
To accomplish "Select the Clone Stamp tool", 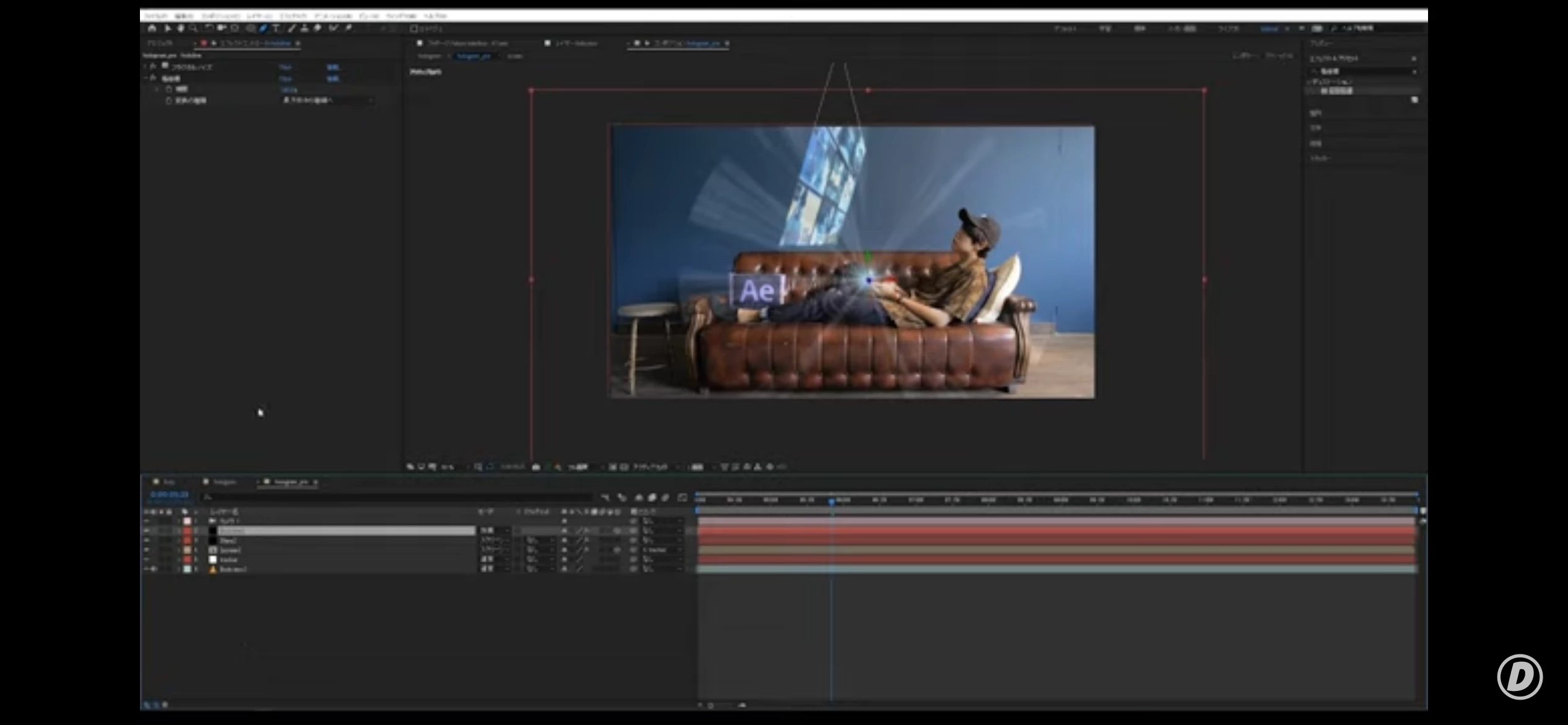I will (x=304, y=29).
